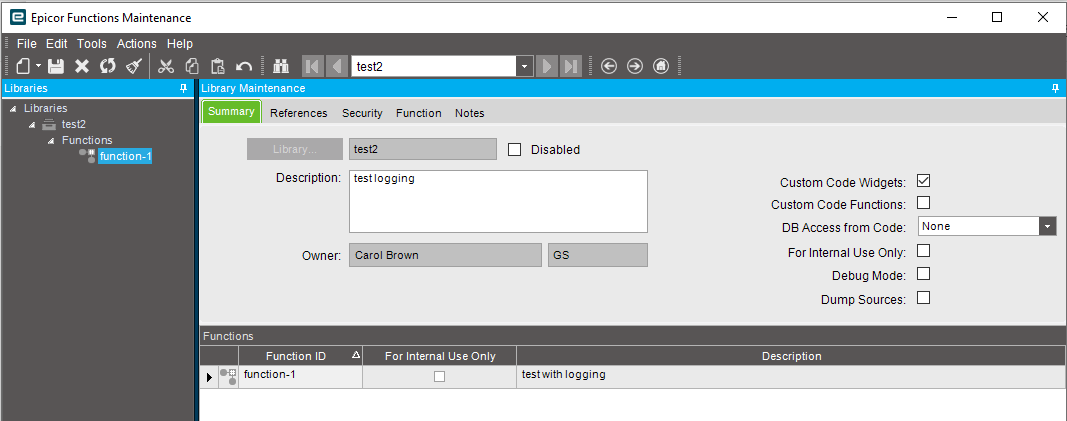This screenshot has width=1067, height=421.
Task: Select function-1 cell in Functions grid
Action: [301, 377]
